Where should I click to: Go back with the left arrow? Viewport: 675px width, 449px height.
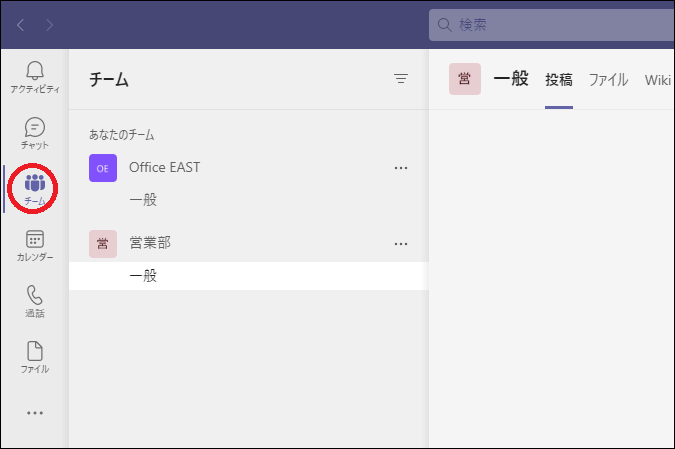click(21, 24)
